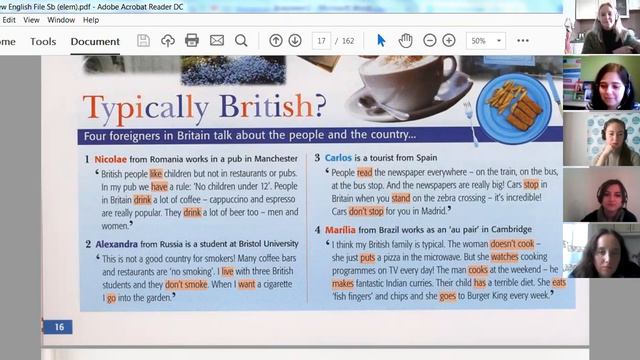Viewport: 640px width, 360px height.
Task: Click the name Marília in paragraph 4
Action: pyautogui.click(x=340, y=230)
